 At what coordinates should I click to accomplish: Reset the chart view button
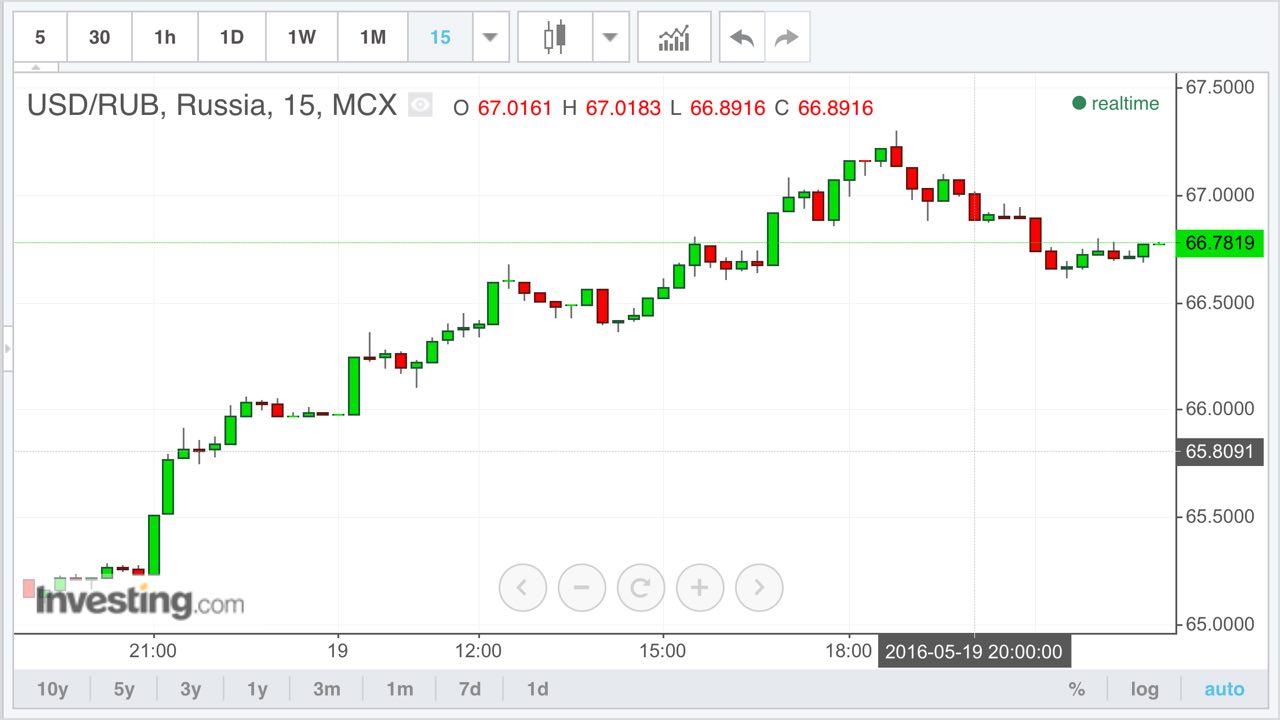(641, 587)
